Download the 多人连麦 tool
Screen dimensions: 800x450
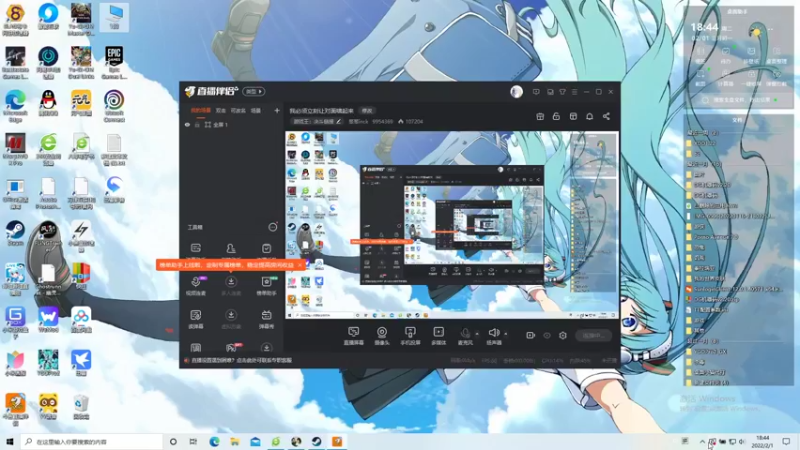pos(231,286)
